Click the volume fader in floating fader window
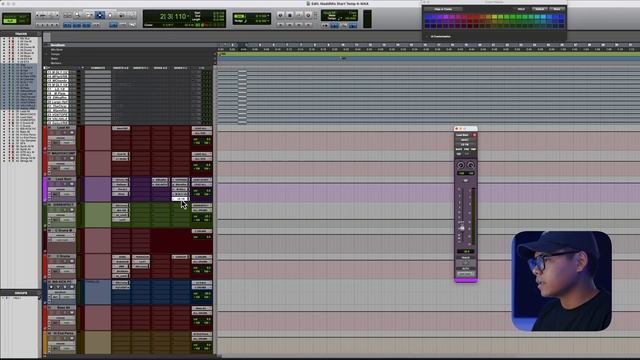Image resolution: width=640 pixels, height=360 pixels. point(462,228)
